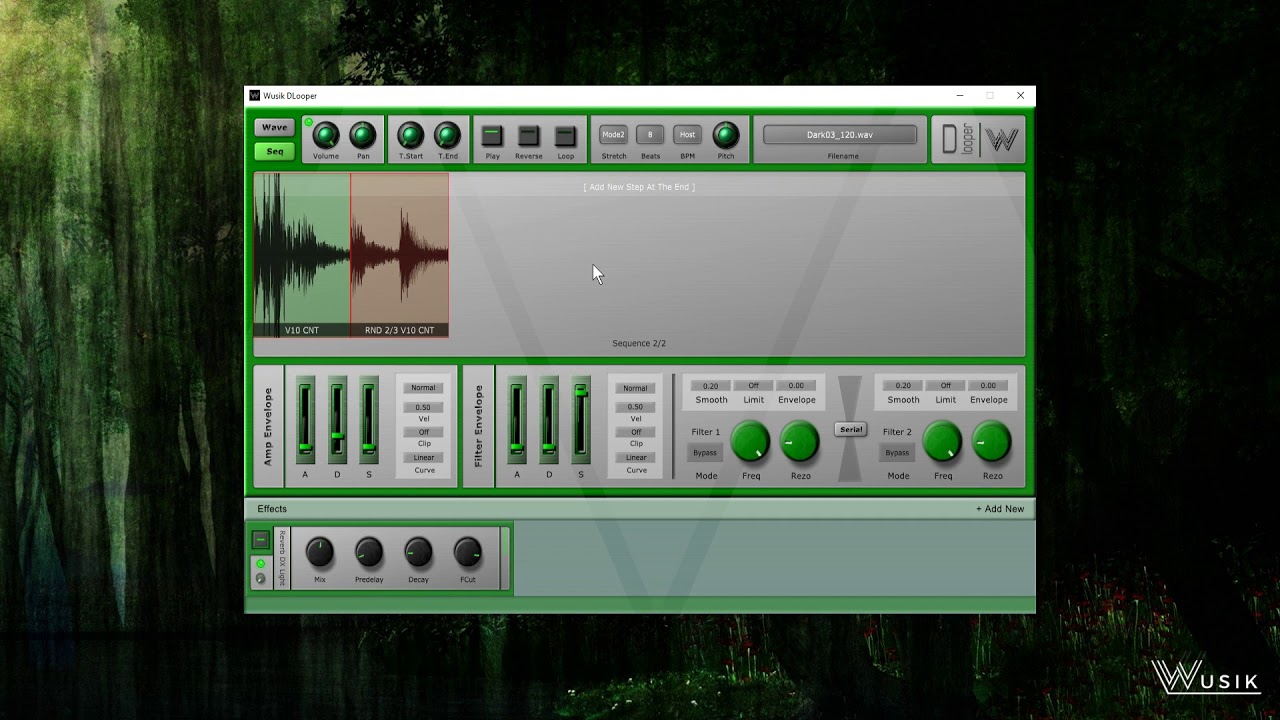Click Filter 2 Envelope value 0.00
1280x720 pixels.
988,386
